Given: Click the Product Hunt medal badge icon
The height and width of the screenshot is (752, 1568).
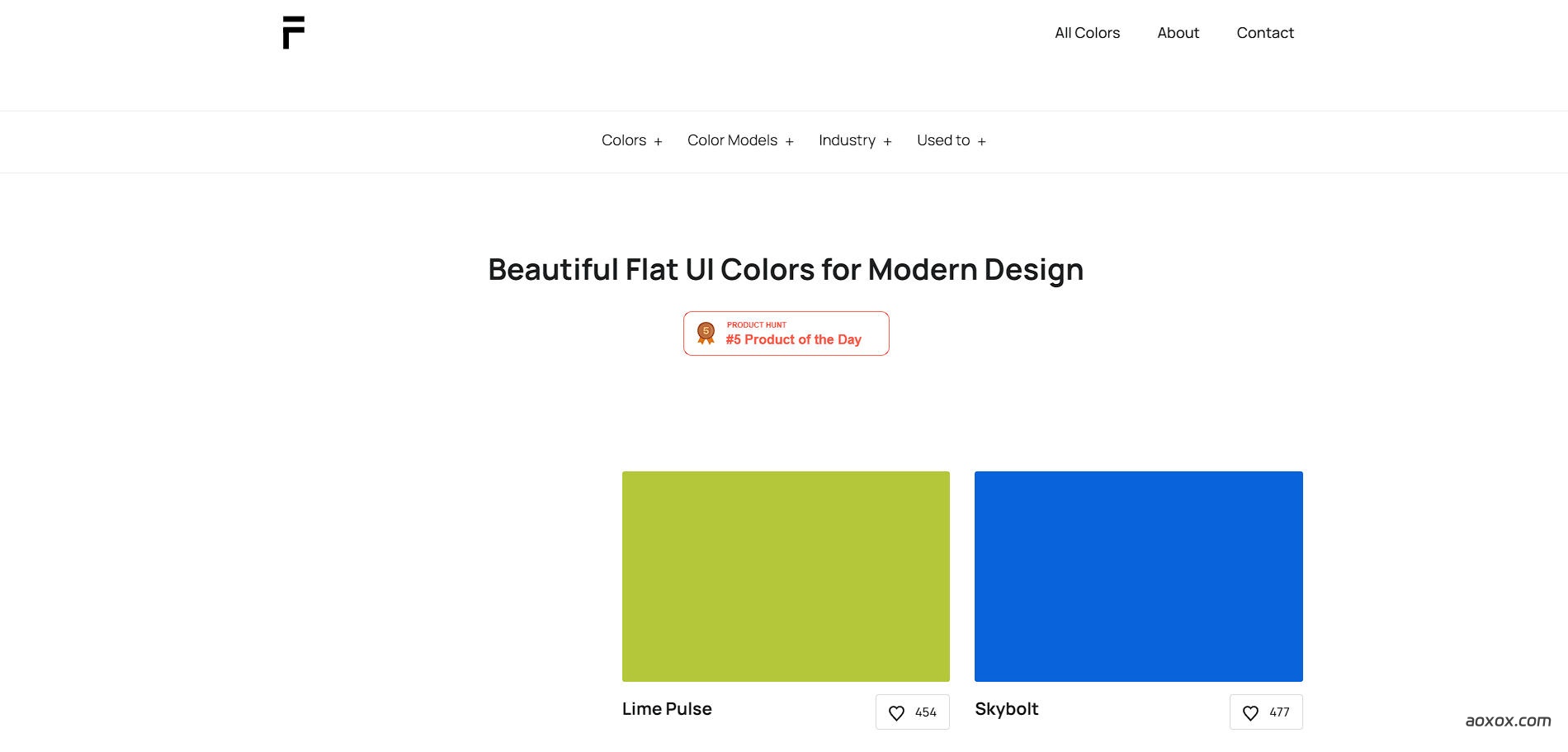Looking at the screenshot, I should [x=706, y=333].
